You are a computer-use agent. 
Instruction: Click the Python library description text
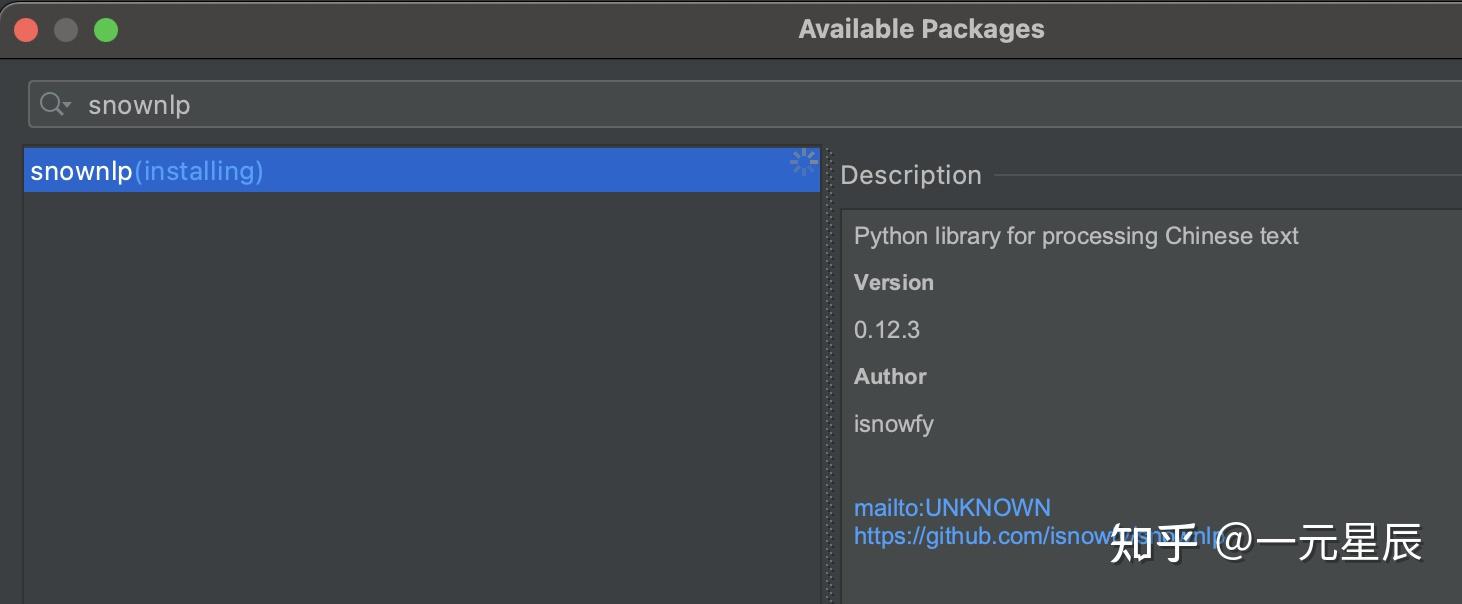point(1076,236)
